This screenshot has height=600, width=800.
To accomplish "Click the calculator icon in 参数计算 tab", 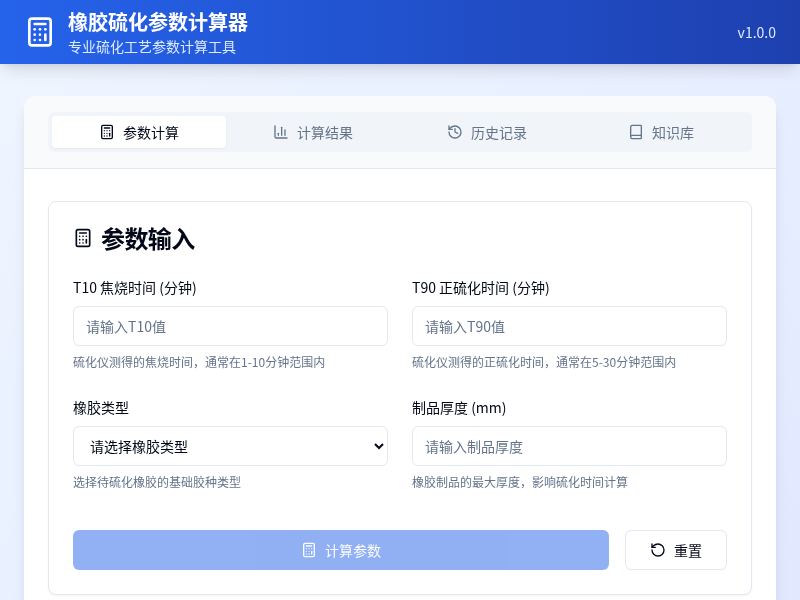I will click(107, 132).
